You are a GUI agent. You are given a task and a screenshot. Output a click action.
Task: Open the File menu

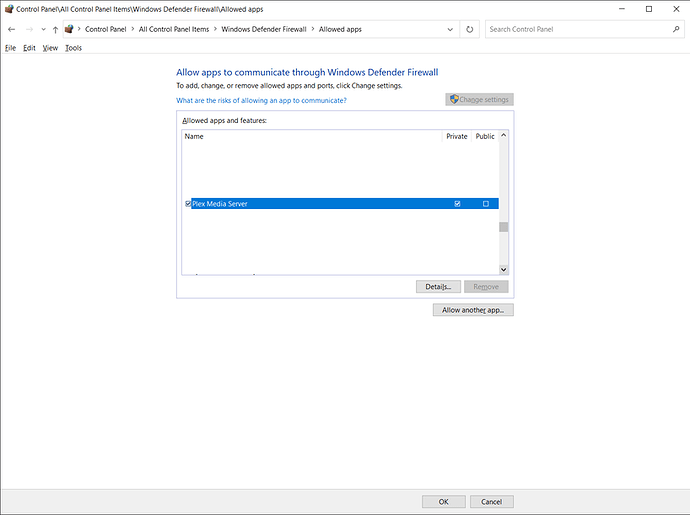coord(10,48)
